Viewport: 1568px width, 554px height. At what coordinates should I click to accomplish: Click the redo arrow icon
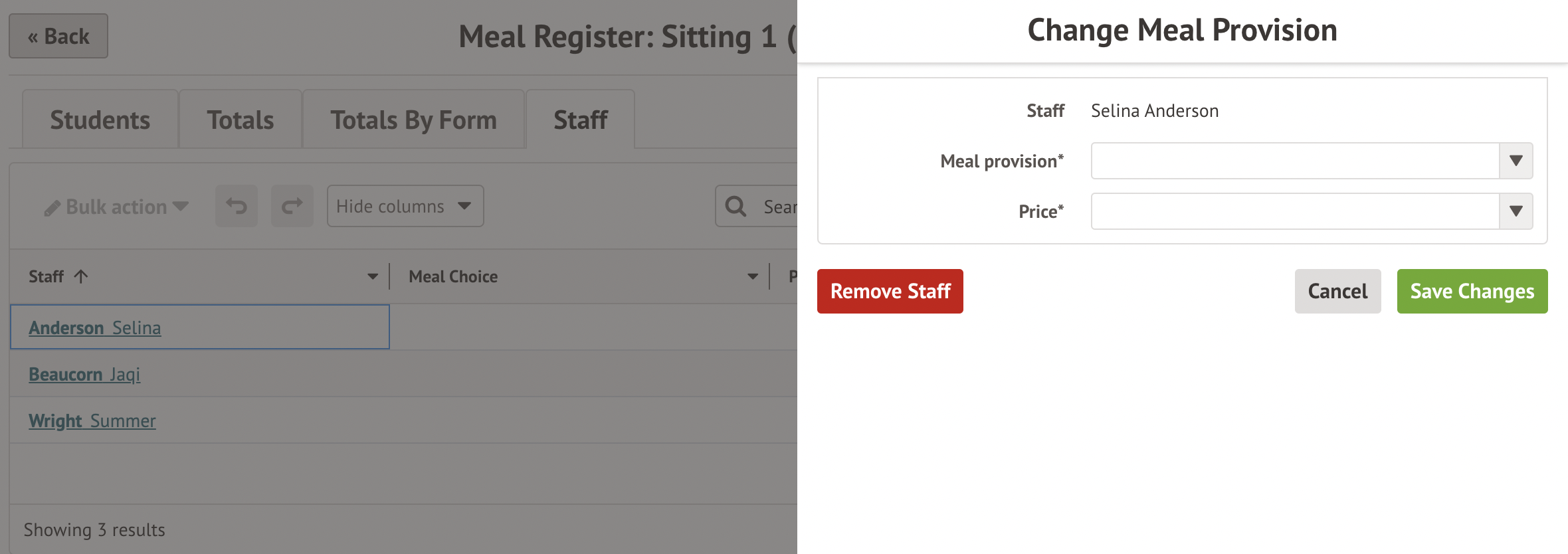click(292, 207)
